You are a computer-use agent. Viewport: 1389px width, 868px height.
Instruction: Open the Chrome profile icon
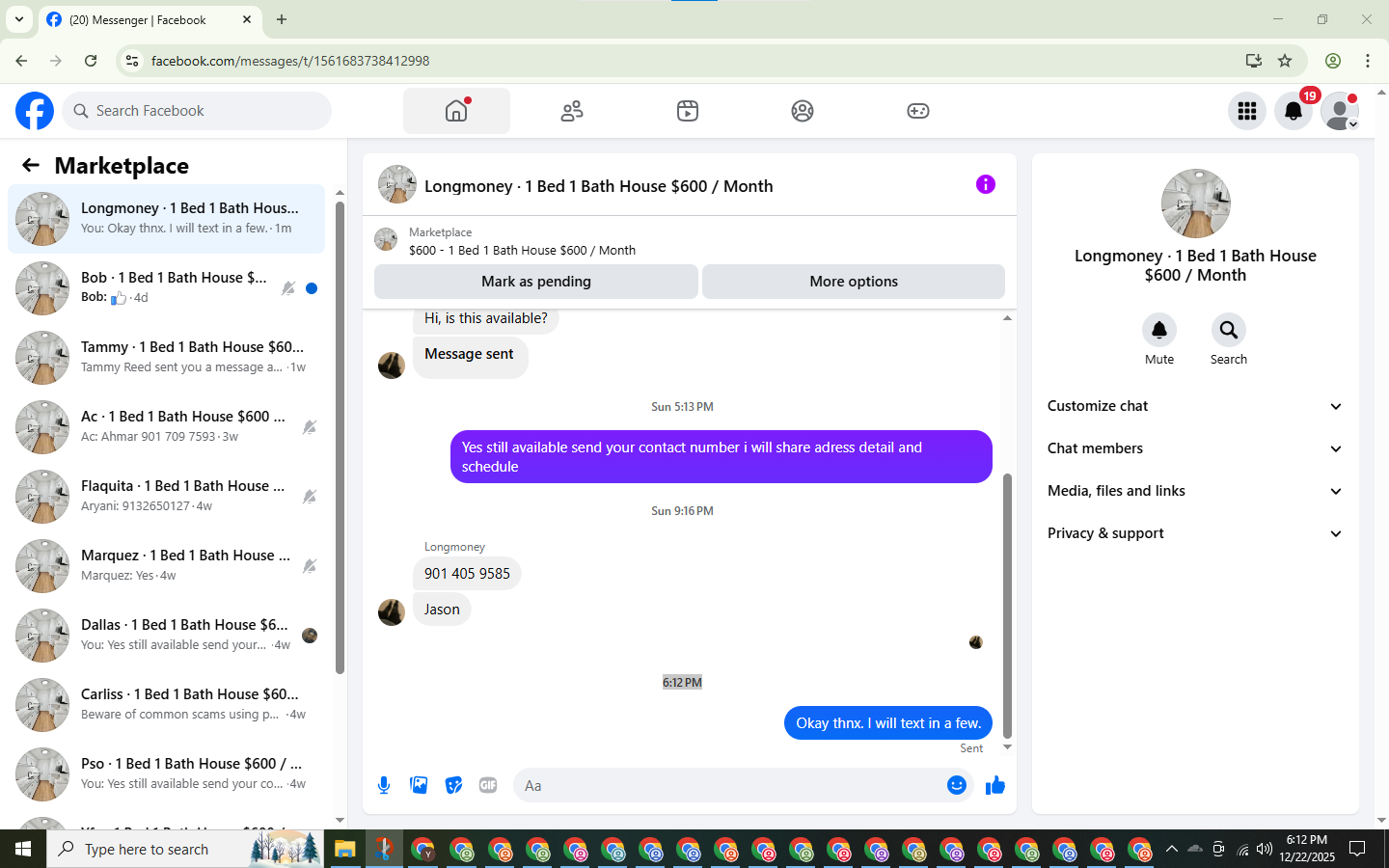click(x=1333, y=61)
